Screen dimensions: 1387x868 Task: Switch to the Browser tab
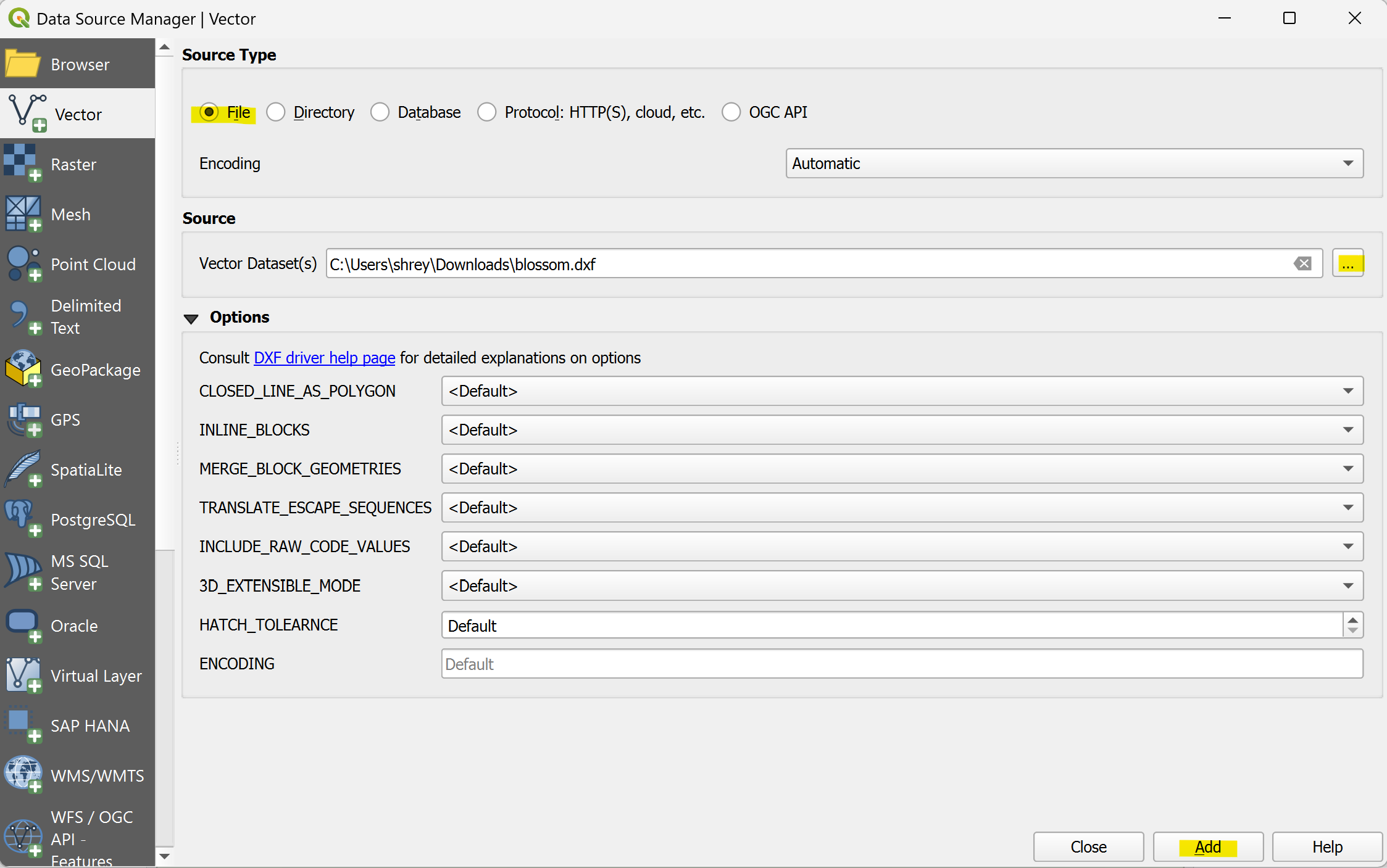pyautogui.click(x=78, y=64)
